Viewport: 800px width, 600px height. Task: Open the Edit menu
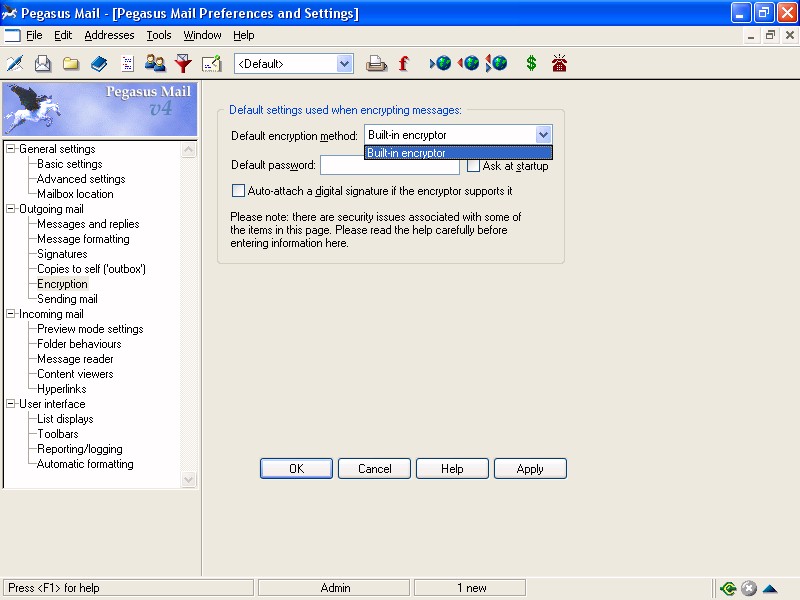63,35
